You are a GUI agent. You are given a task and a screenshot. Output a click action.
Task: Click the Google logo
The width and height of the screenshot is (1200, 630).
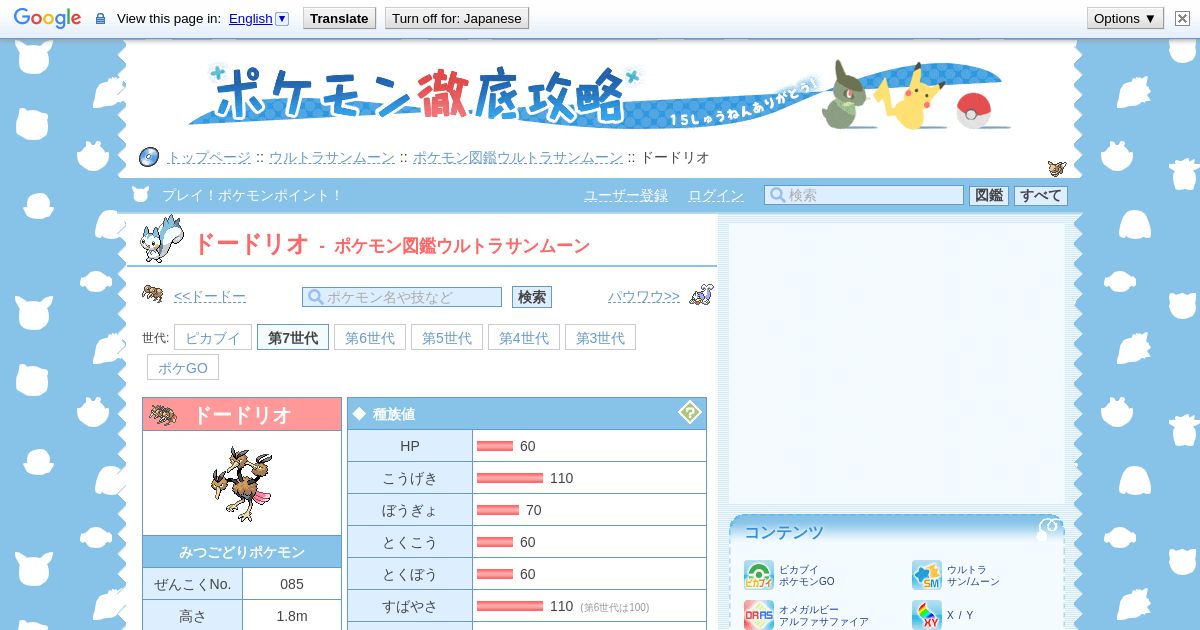coord(47,18)
